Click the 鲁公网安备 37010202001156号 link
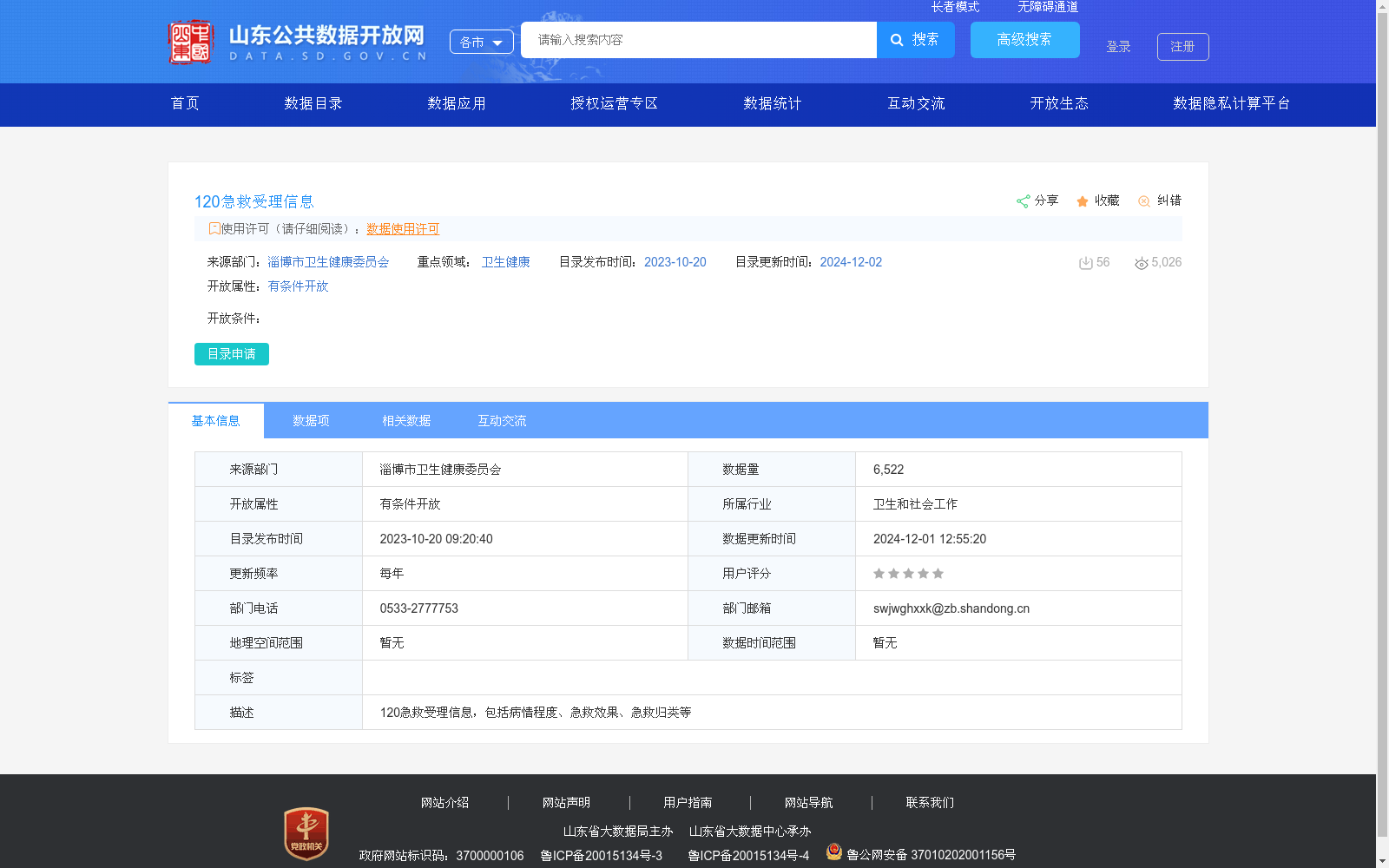Screen dimensions: 1389x868 pyautogui.click(x=931, y=855)
